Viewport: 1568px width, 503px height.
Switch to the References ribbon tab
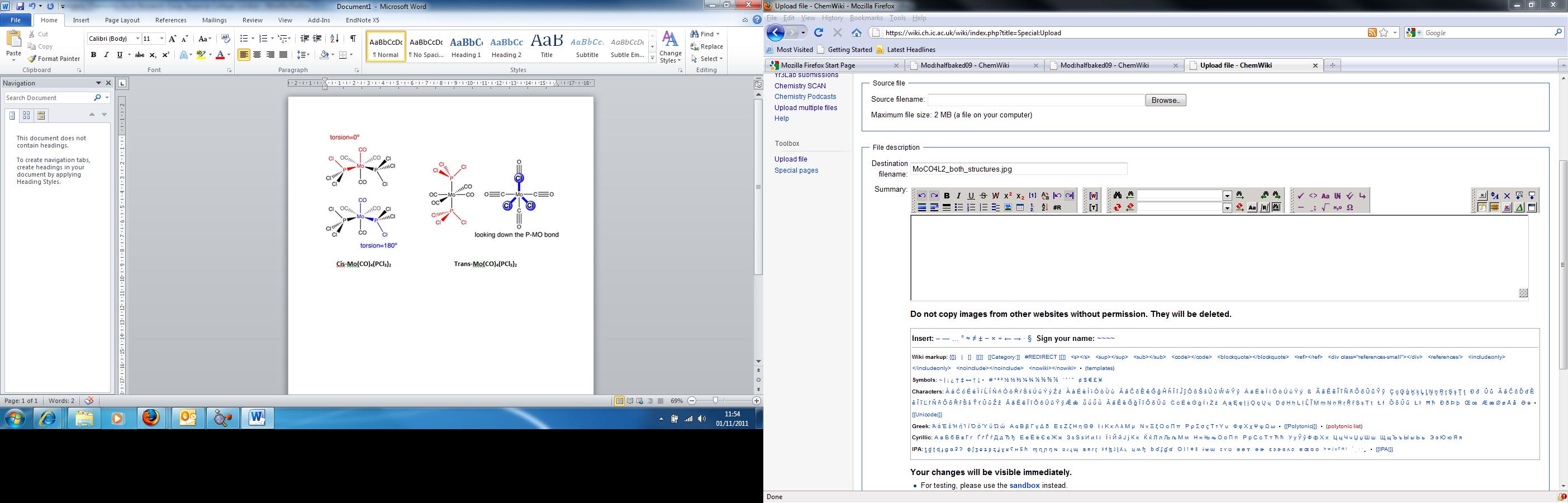point(170,20)
